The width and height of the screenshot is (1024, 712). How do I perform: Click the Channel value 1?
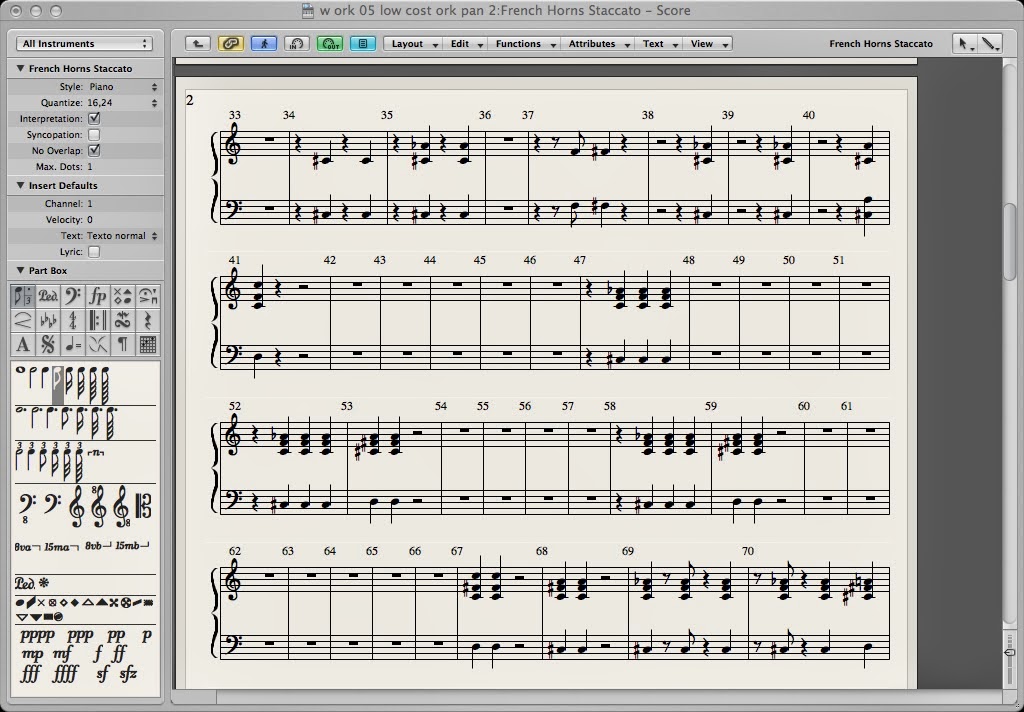point(90,204)
